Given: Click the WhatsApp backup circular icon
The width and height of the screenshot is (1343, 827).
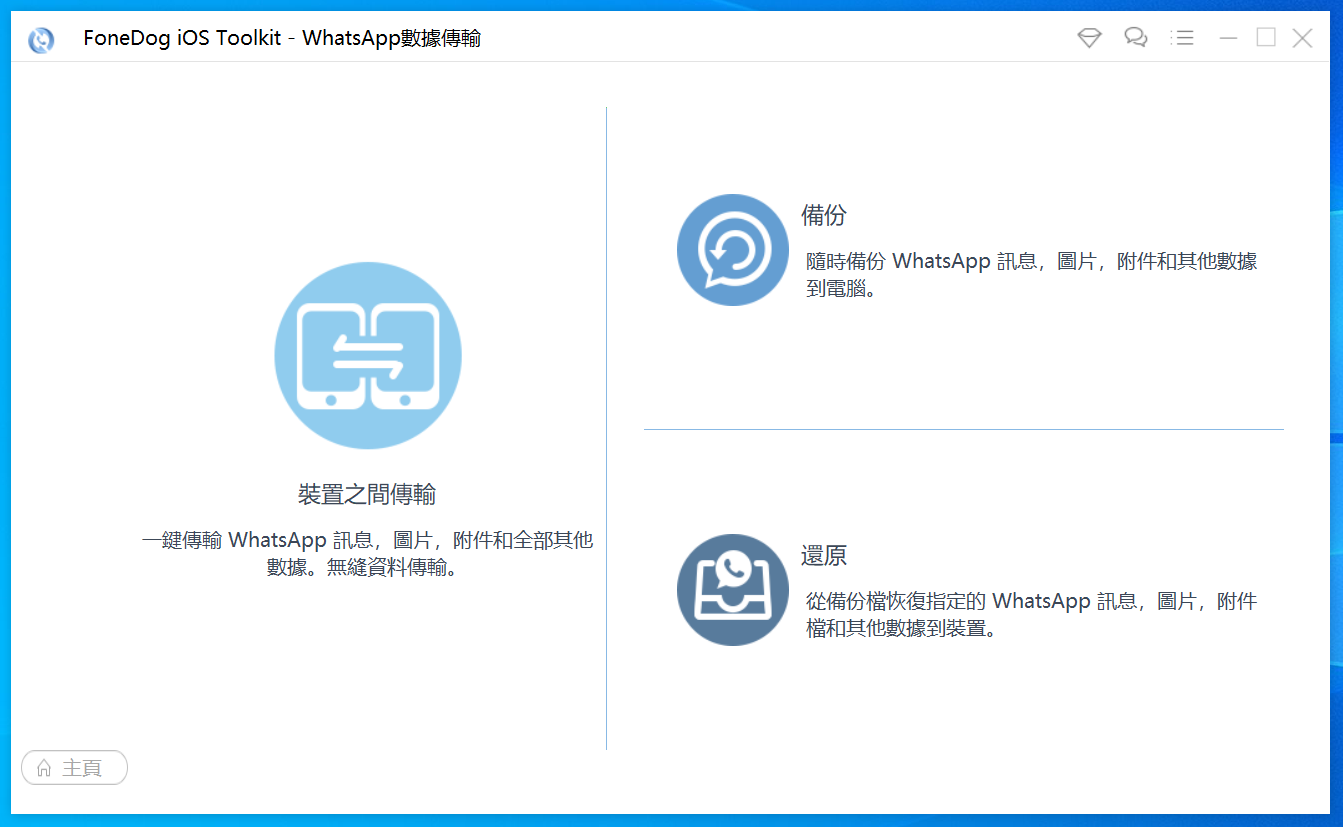Looking at the screenshot, I should (x=733, y=250).
